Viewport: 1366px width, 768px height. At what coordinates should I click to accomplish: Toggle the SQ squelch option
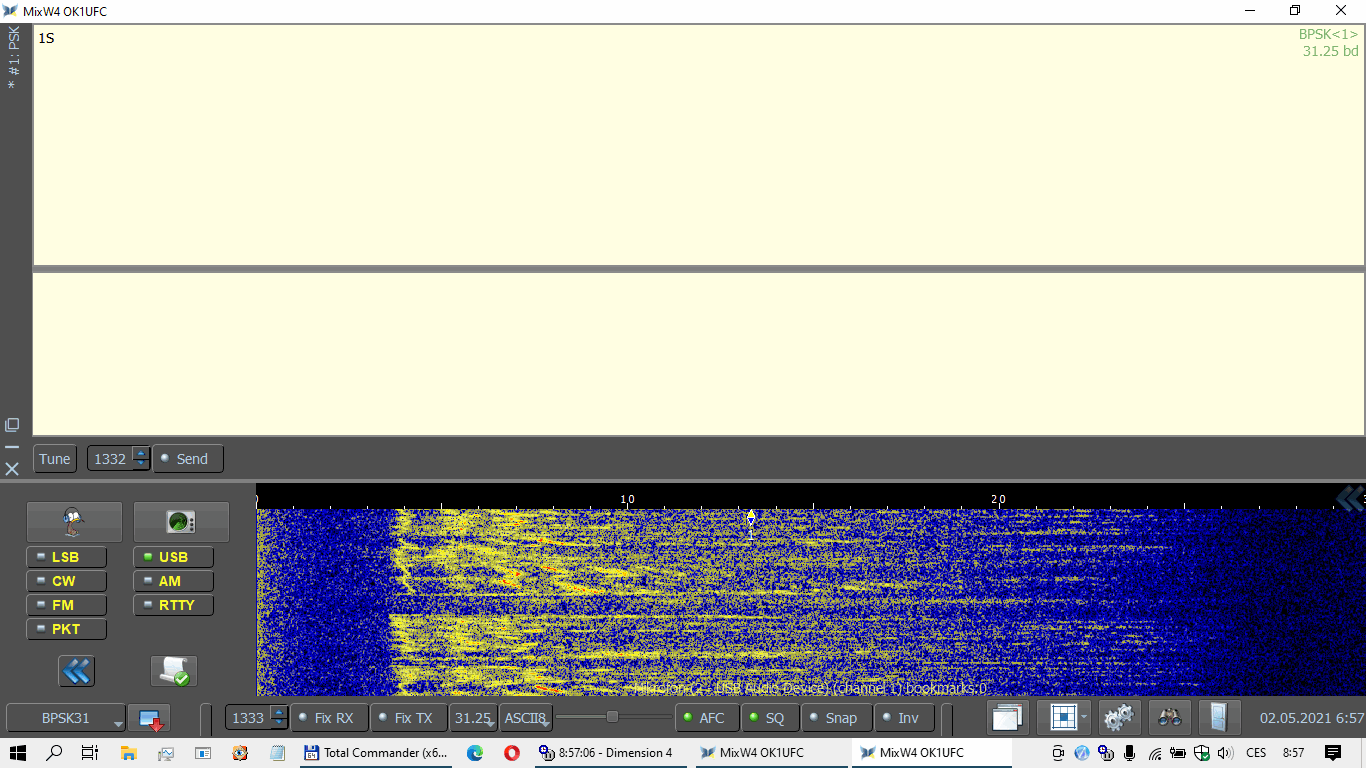[767, 718]
